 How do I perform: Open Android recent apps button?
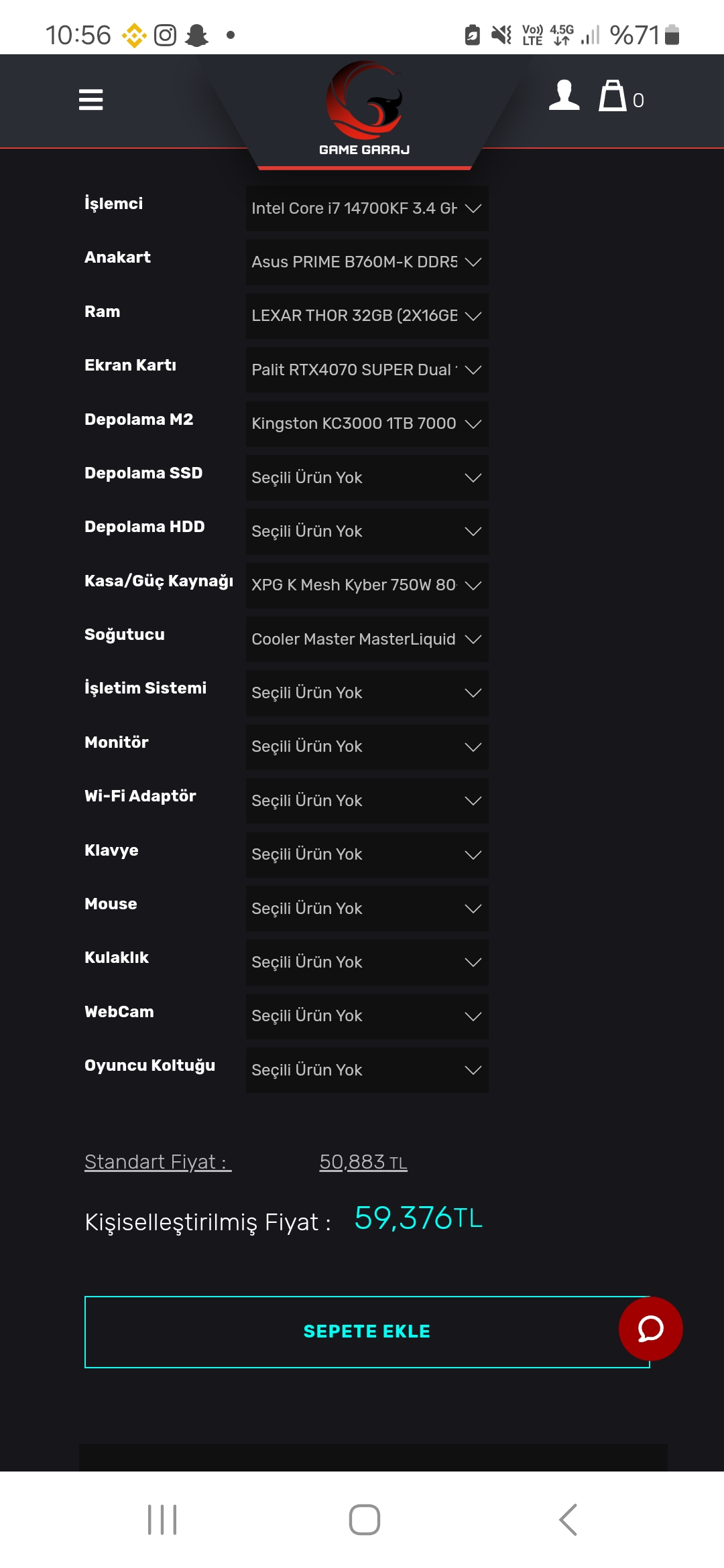point(162,1519)
